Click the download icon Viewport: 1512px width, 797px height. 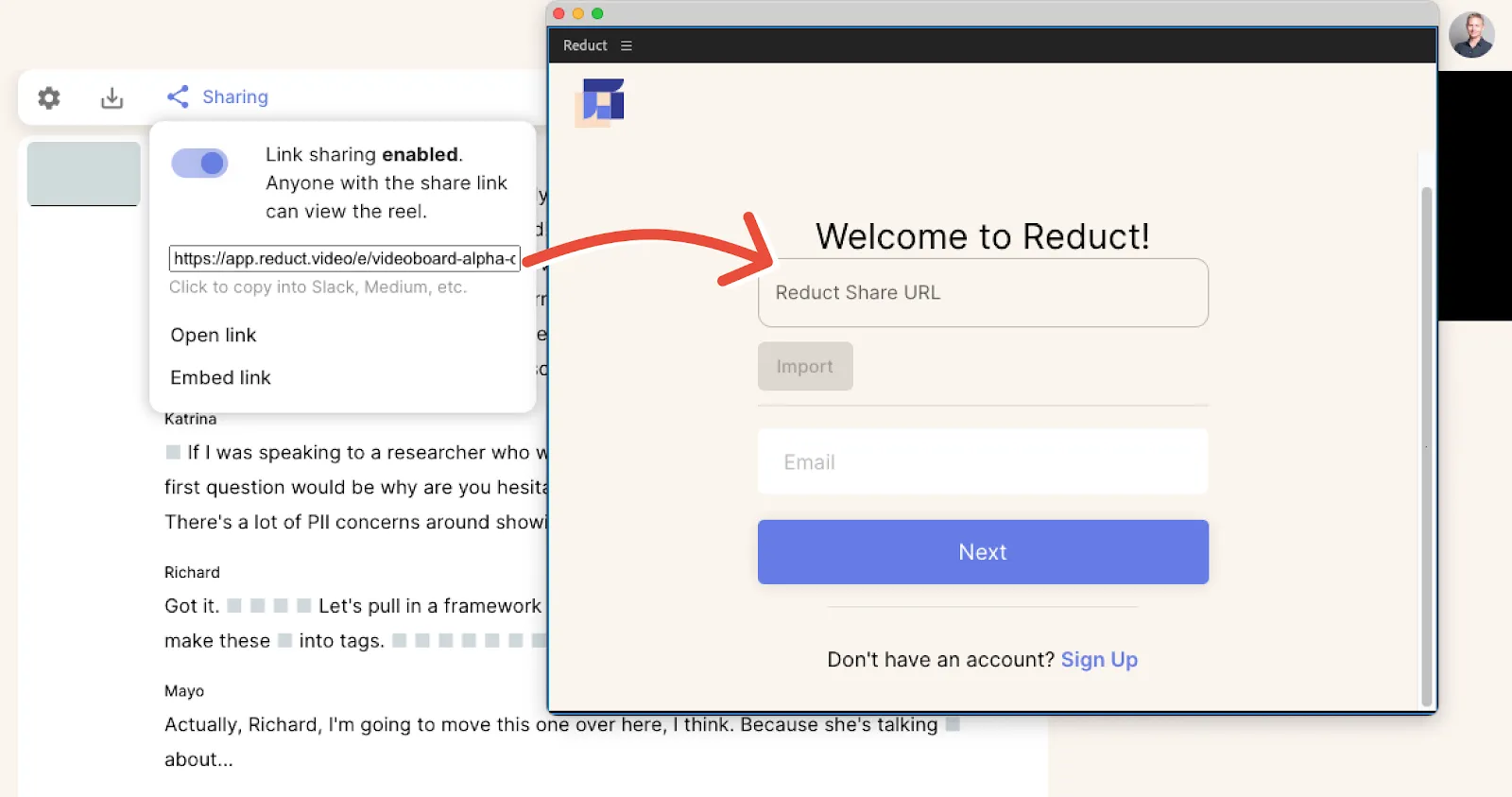(x=112, y=97)
